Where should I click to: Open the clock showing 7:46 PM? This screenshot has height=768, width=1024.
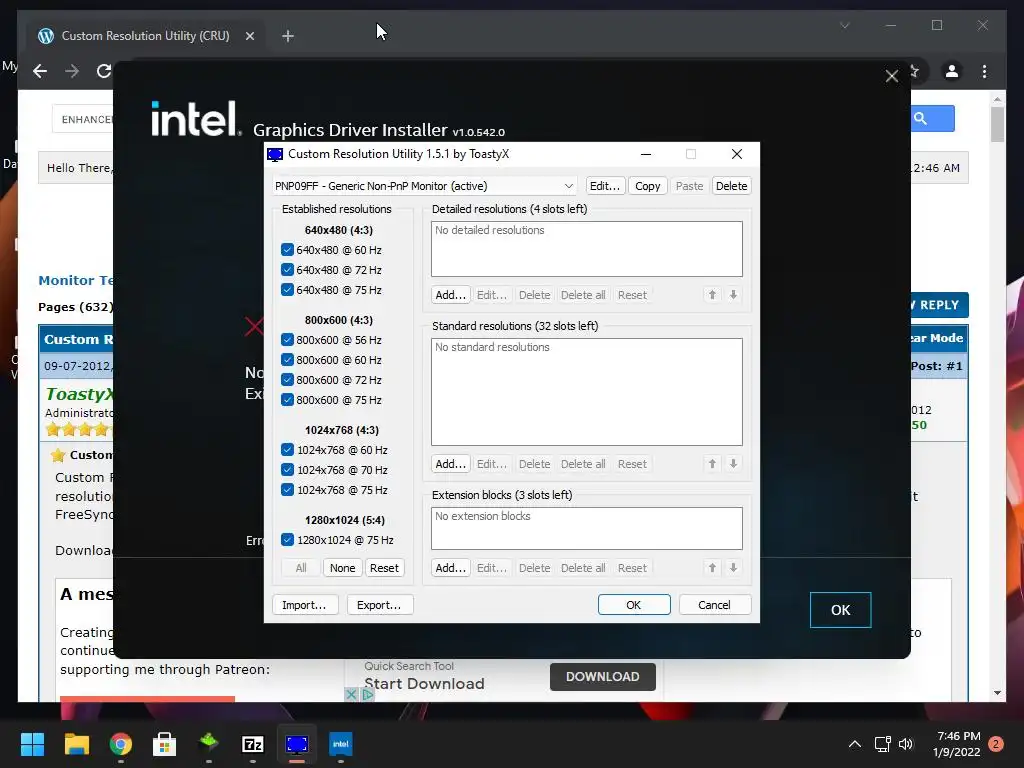tap(957, 744)
